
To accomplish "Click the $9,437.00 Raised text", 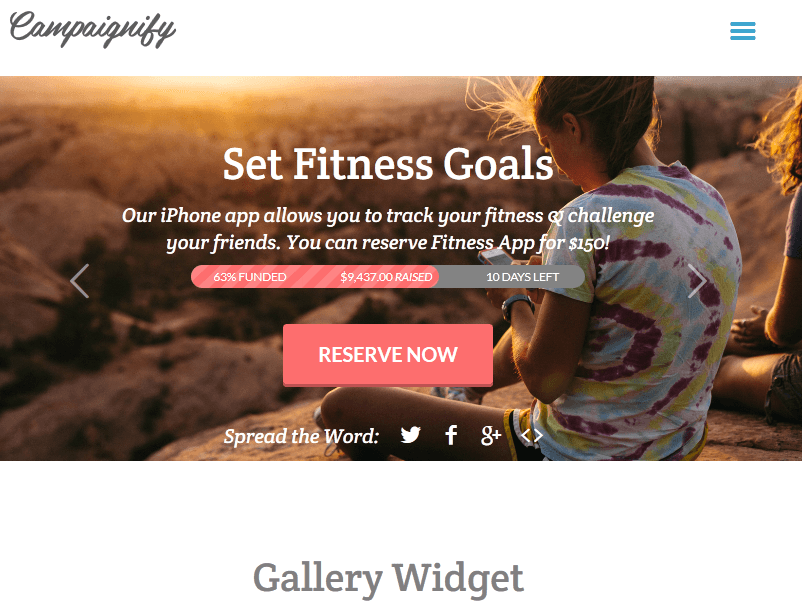I will [x=386, y=277].
